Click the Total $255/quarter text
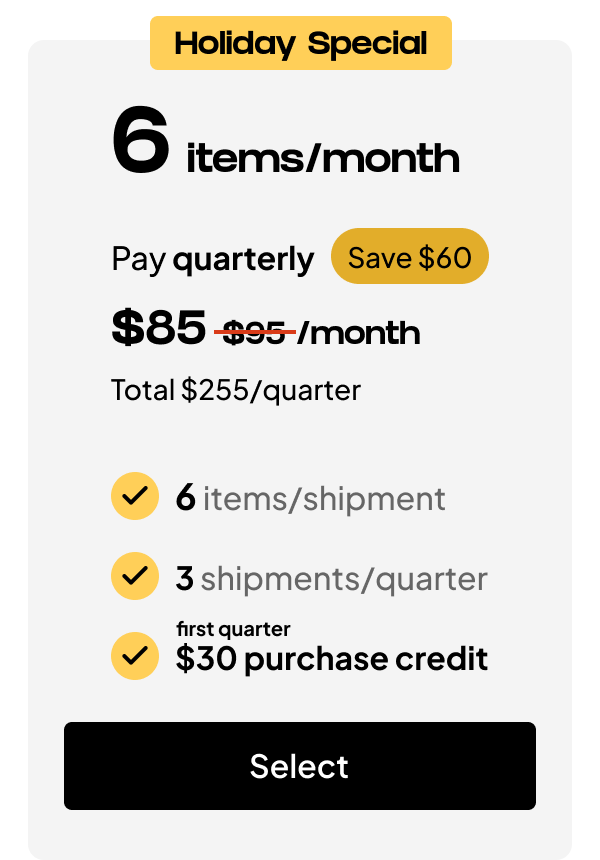The image size is (600, 860). pyautogui.click(x=236, y=389)
